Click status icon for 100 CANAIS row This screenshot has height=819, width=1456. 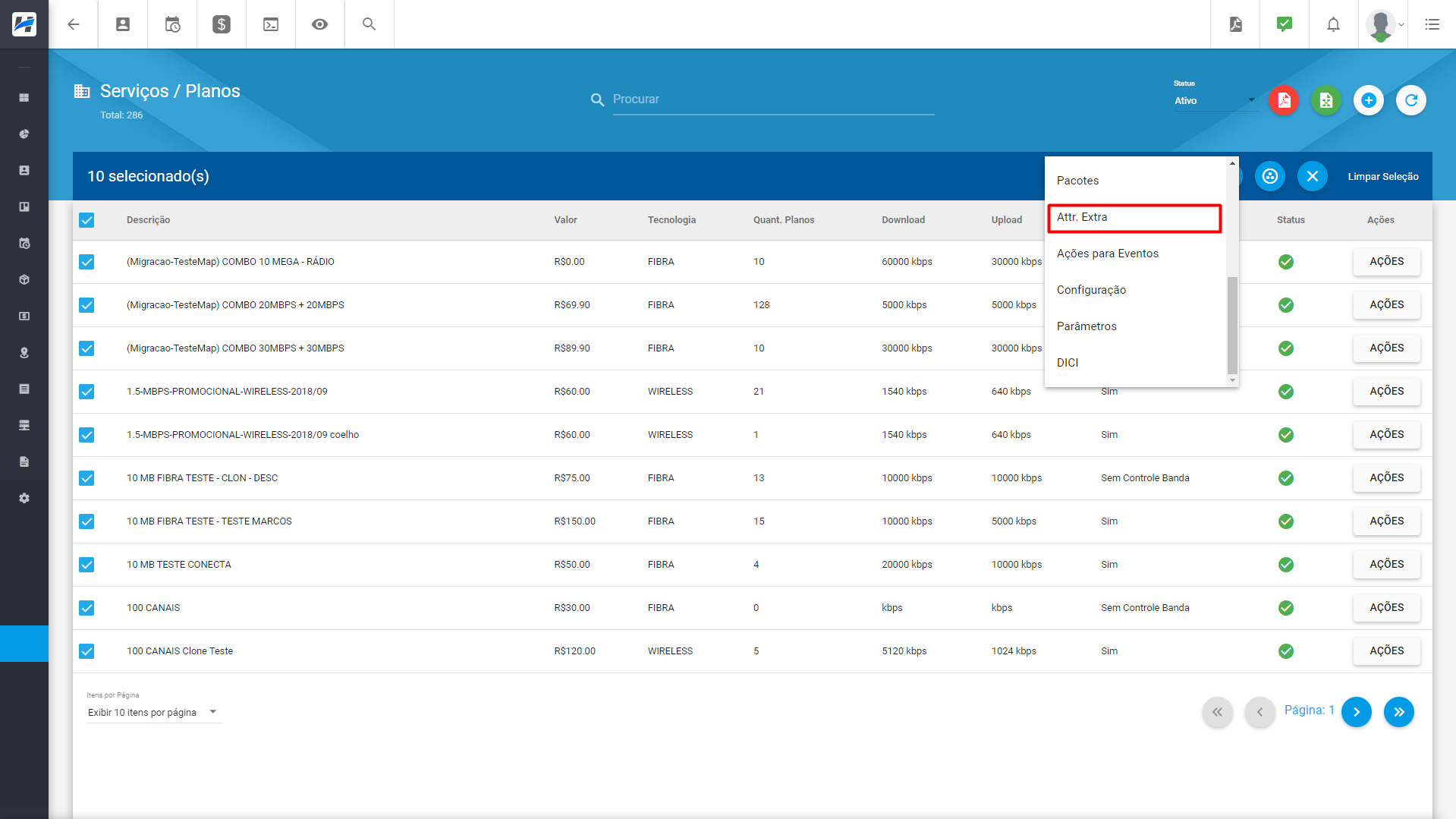pyautogui.click(x=1286, y=608)
